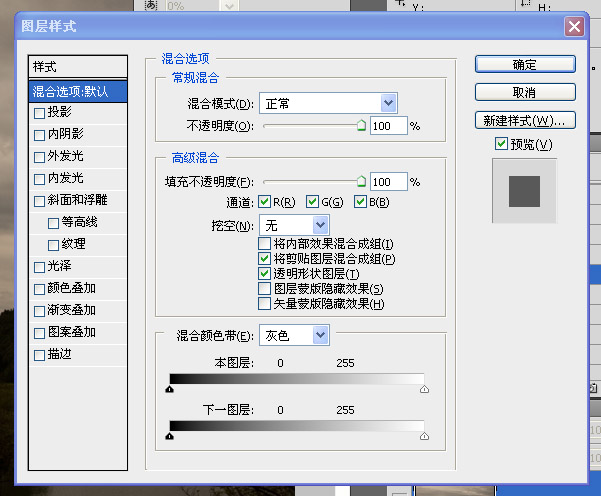Screen dimensions: 601x496
Task: Open the 描边 settings by its label
Action: (59, 354)
